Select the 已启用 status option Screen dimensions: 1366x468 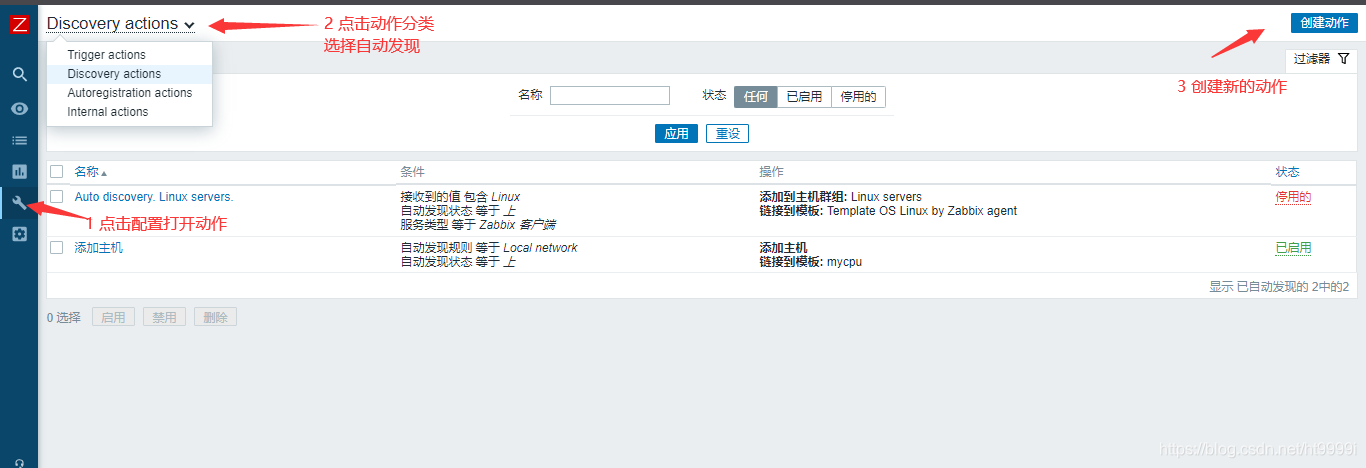(804, 97)
